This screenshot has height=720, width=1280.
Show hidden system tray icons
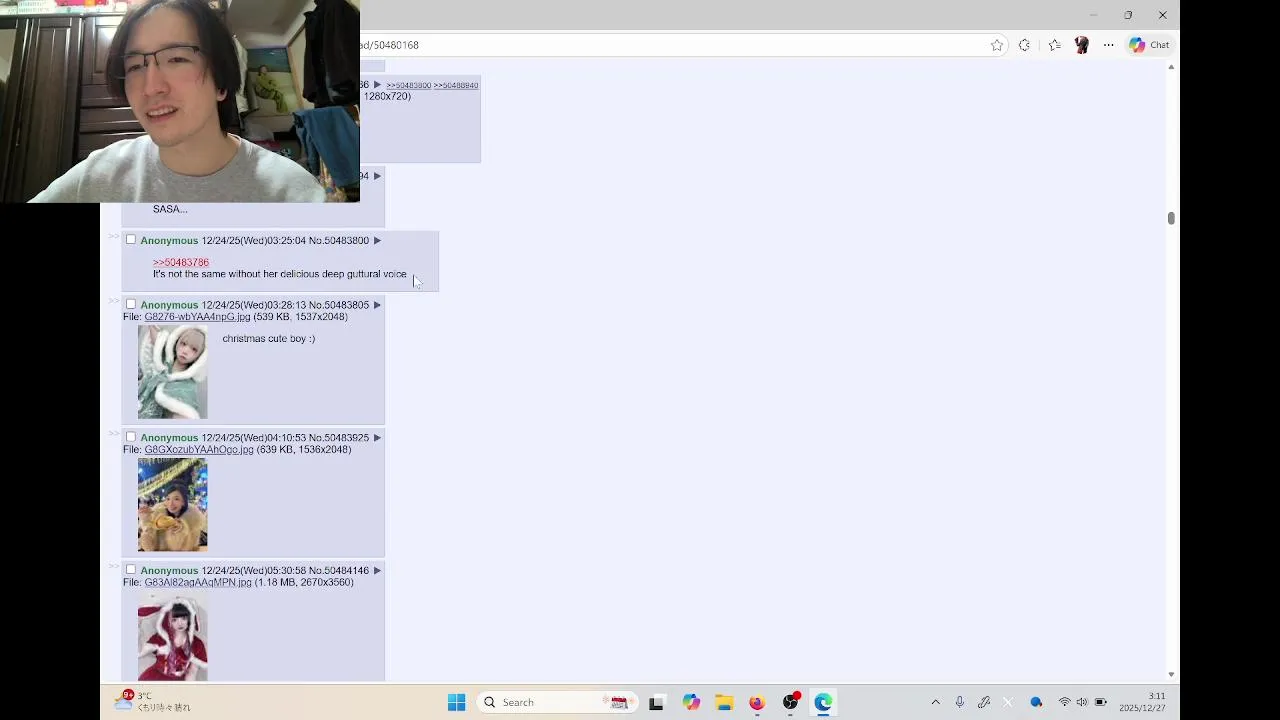pyautogui.click(x=935, y=702)
